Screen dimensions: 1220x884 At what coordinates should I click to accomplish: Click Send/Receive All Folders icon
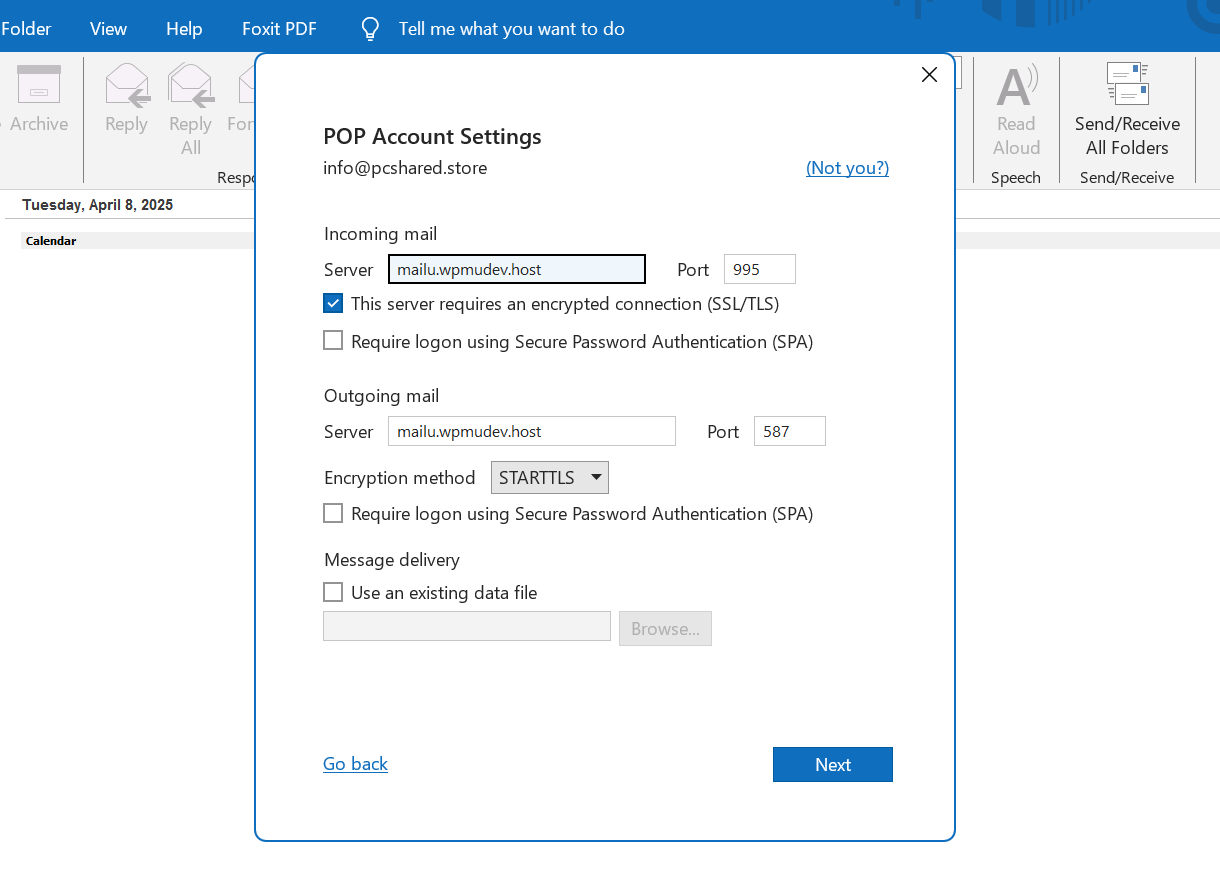coord(1127,84)
